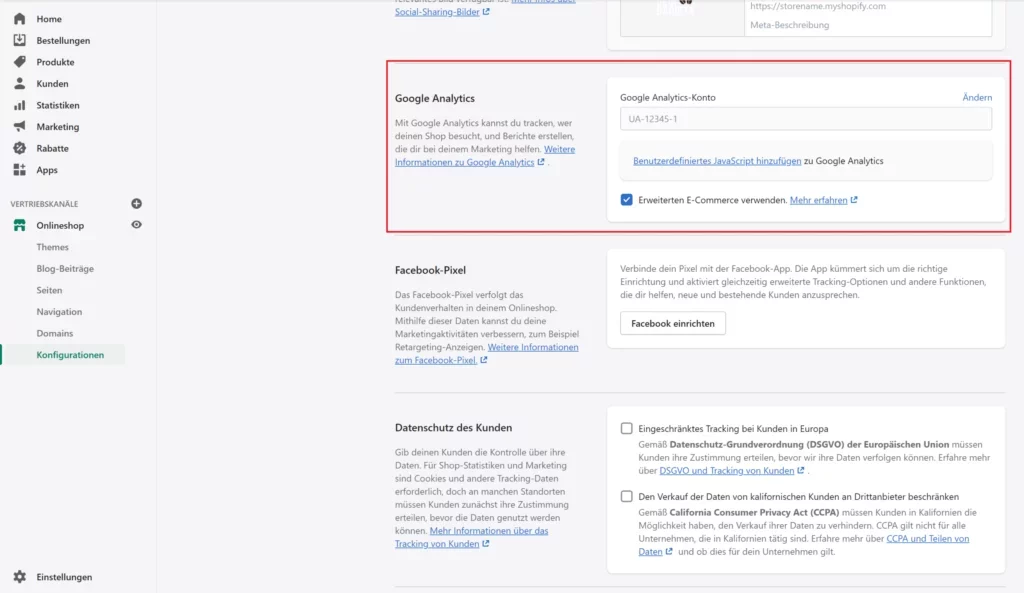The height and width of the screenshot is (593, 1024).
Task: Click the Facebook einrichten button
Action: coord(673,323)
